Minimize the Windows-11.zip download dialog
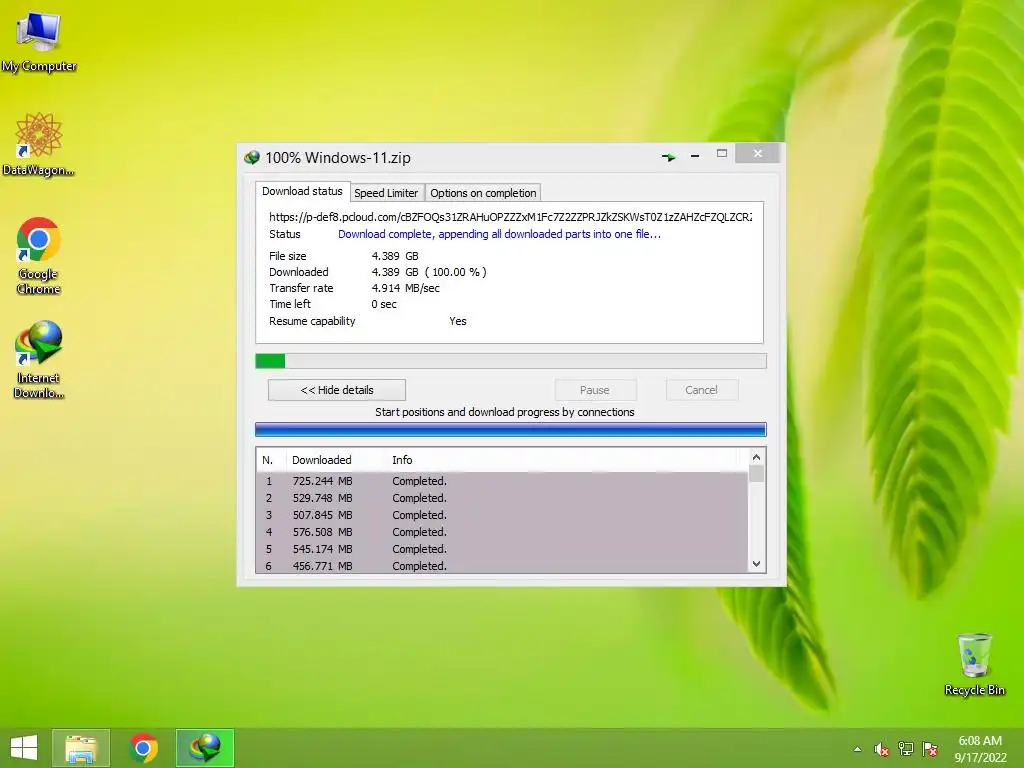This screenshot has width=1024, height=768. pyautogui.click(x=695, y=155)
